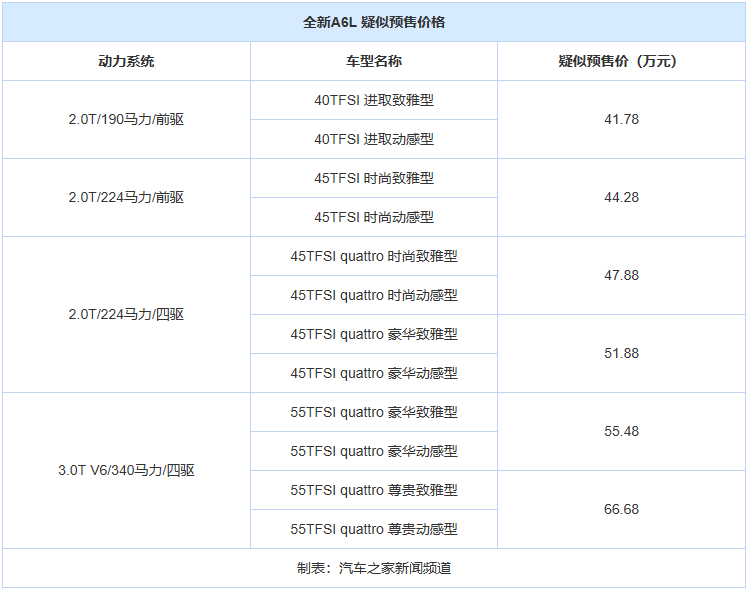The width and height of the screenshot is (750, 590).
Task: Click 55TFSI quattro 豪华动感型
Action: point(374,451)
